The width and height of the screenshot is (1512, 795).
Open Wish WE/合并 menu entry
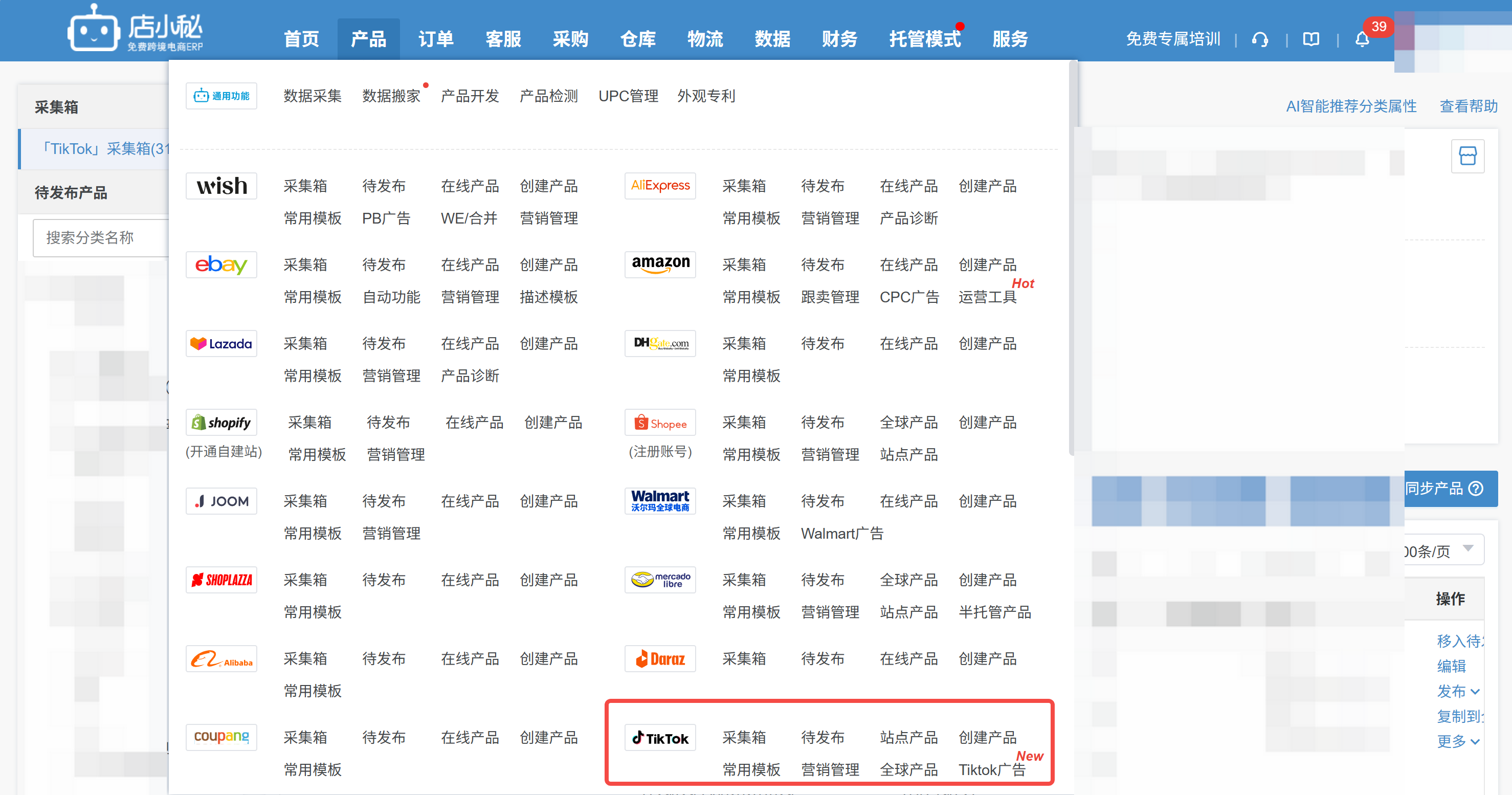click(x=469, y=218)
